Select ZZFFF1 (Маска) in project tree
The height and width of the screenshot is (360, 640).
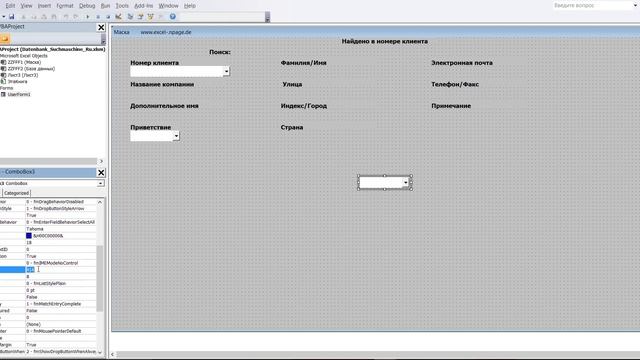coord(24,62)
